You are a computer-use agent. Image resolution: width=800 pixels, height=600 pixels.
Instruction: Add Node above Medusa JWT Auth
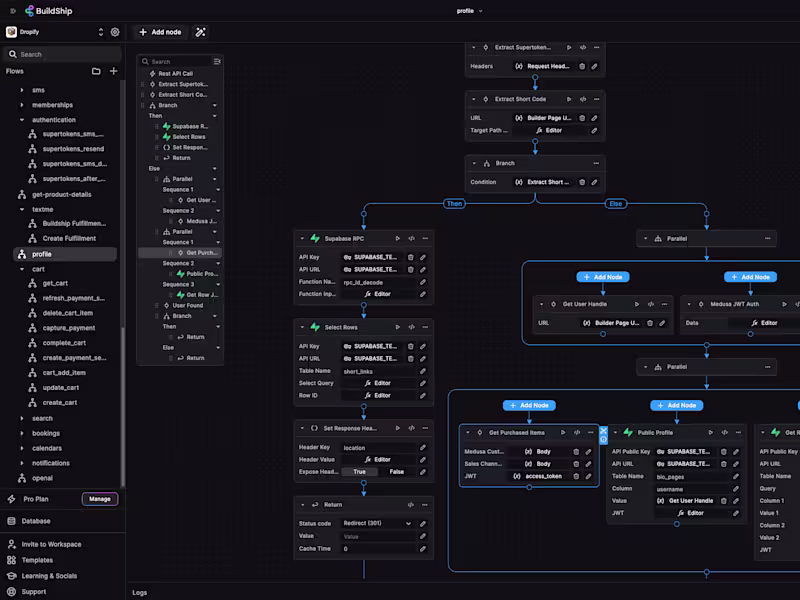pos(751,277)
